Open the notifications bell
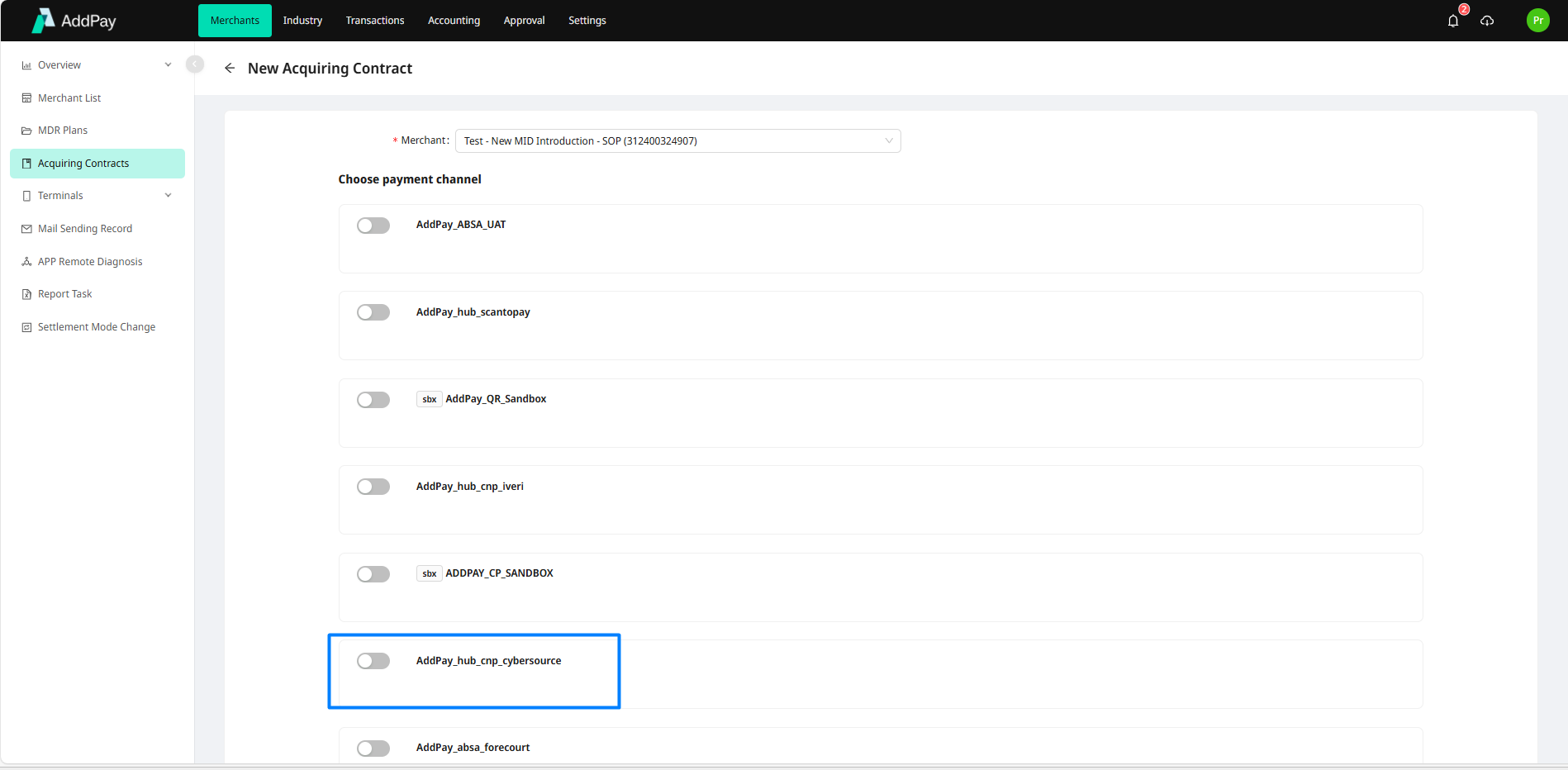The width and height of the screenshot is (1568, 770). (x=1453, y=21)
